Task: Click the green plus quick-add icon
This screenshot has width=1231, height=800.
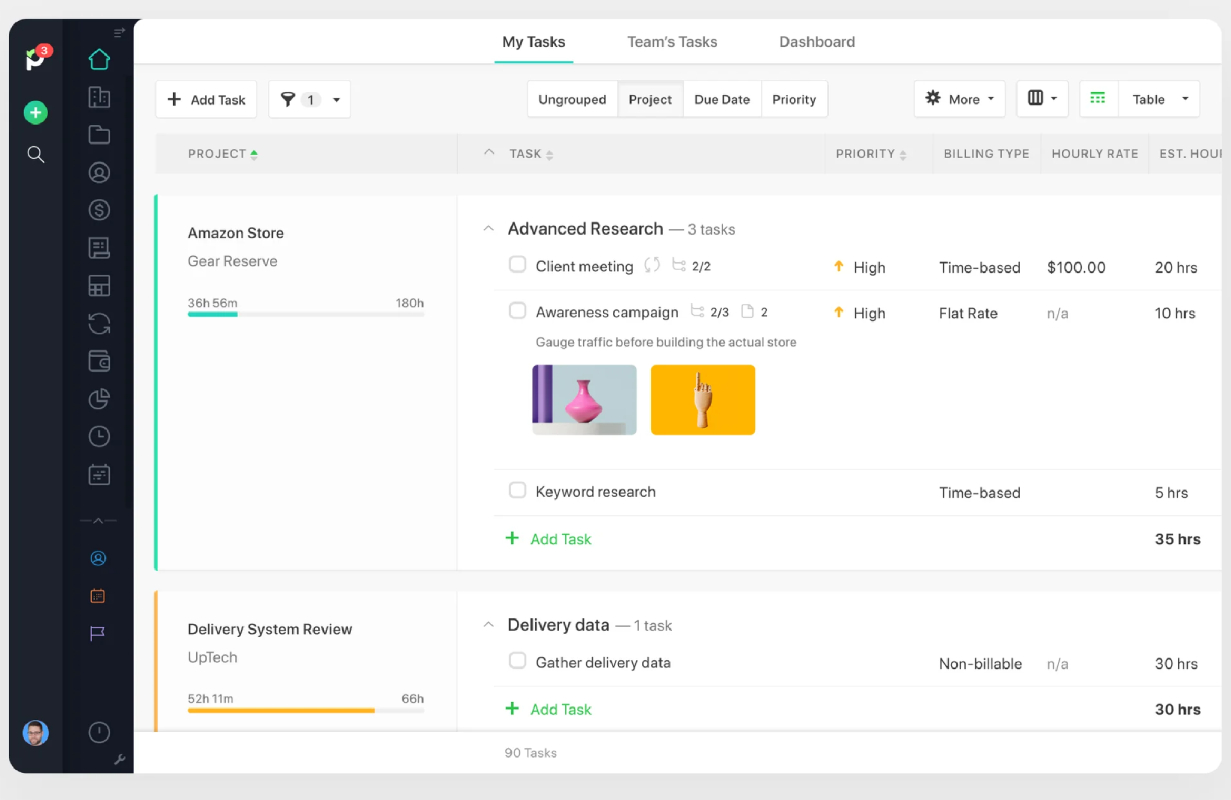Action: [x=36, y=113]
